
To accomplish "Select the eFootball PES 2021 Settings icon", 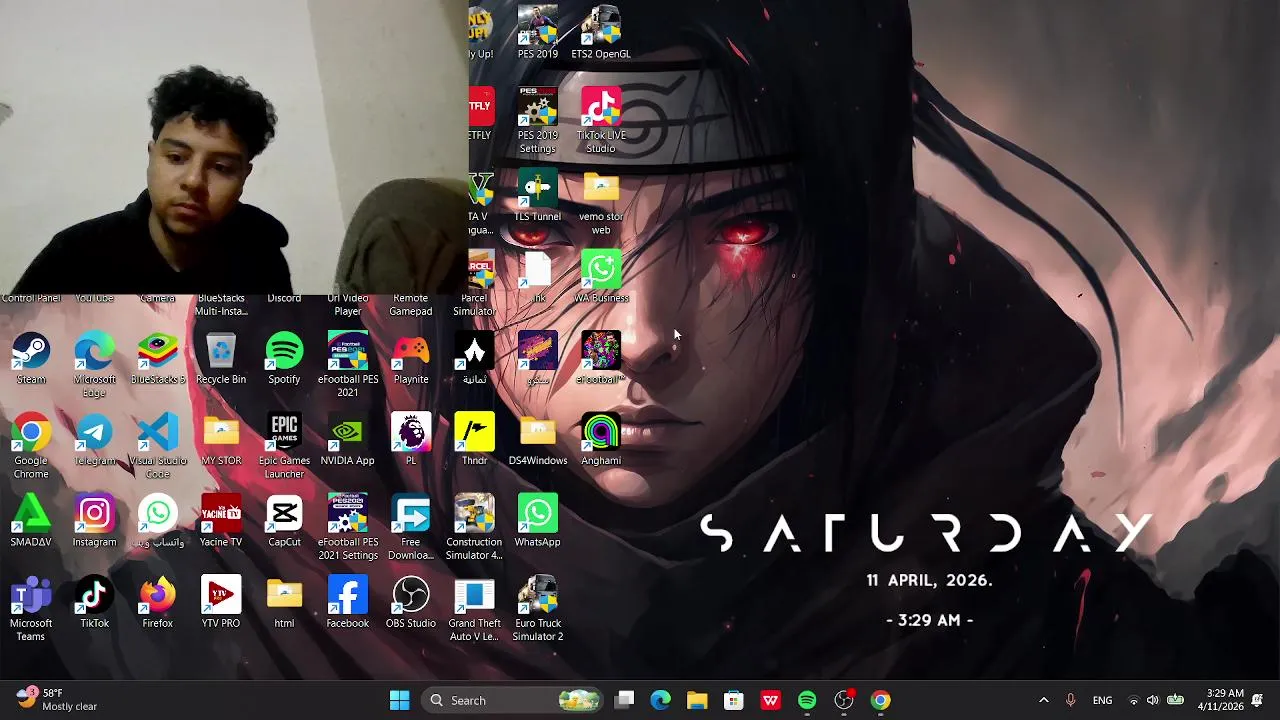I will pos(348,528).
